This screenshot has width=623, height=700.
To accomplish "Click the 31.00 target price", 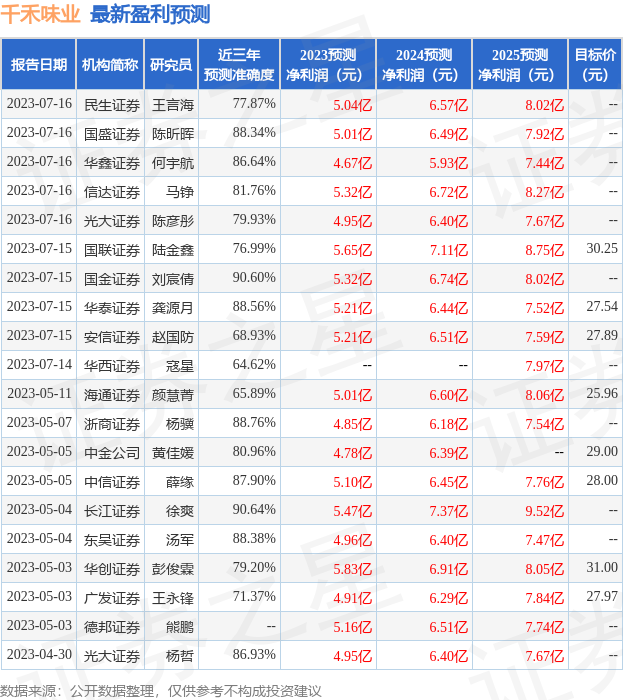I will pyautogui.click(x=602, y=568).
